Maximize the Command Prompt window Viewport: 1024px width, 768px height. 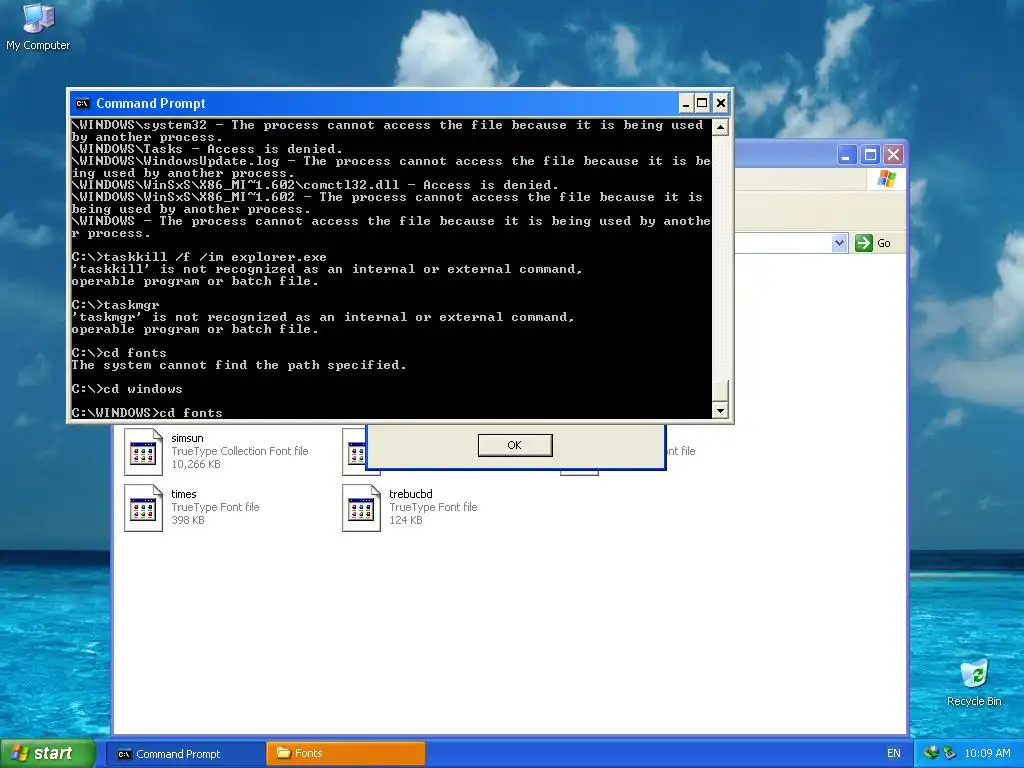coord(702,103)
